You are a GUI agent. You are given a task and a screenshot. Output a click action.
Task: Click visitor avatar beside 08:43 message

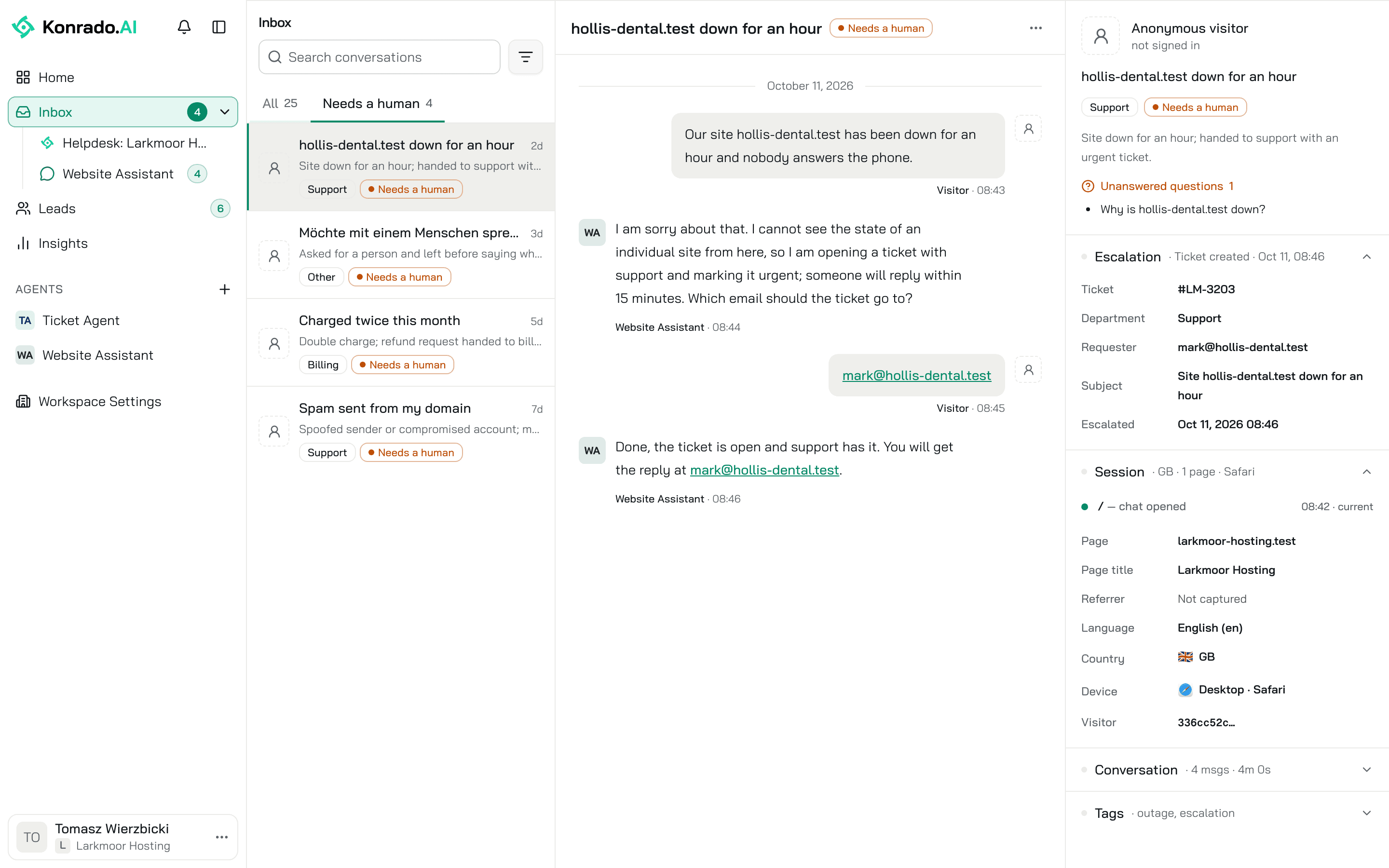[1028, 129]
